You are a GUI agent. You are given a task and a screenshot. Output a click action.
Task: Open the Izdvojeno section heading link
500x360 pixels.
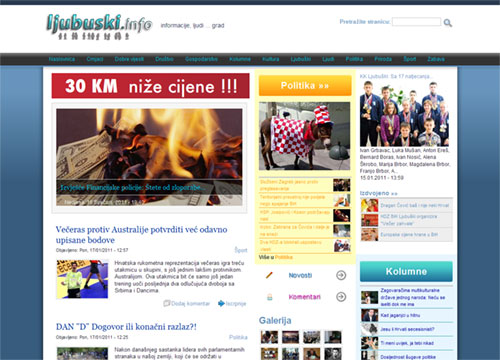click(x=379, y=193)
